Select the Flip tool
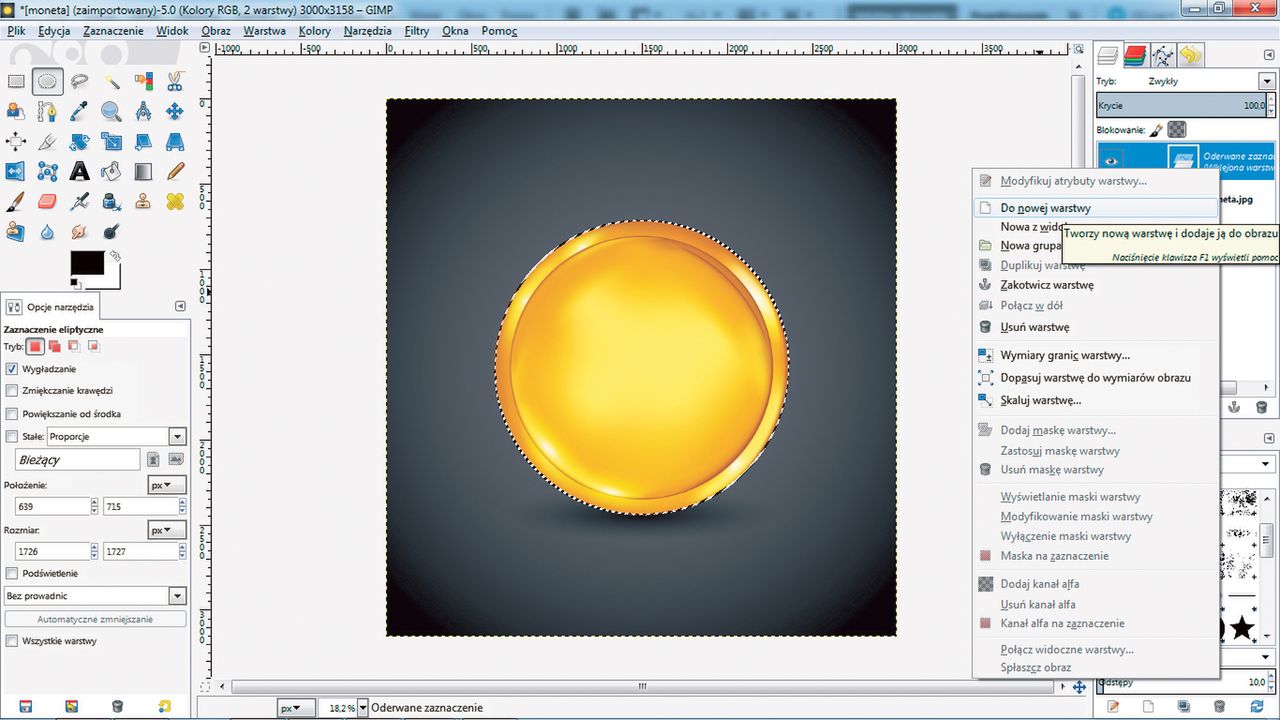1280x720 pixels. tap(16, 172)
